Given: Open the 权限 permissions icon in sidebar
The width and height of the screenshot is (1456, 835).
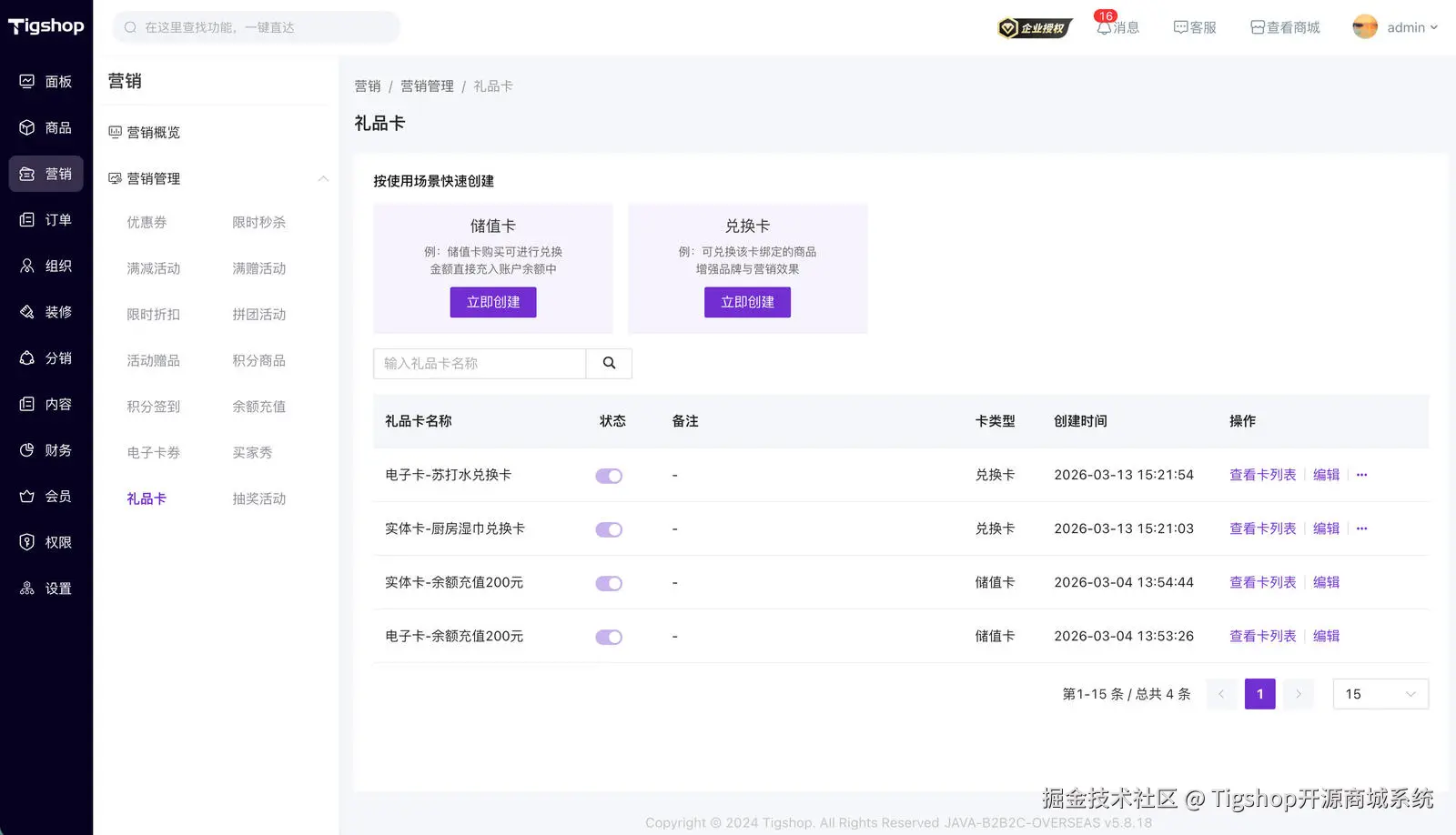Looking at the screenshot, I should point(27,542).
